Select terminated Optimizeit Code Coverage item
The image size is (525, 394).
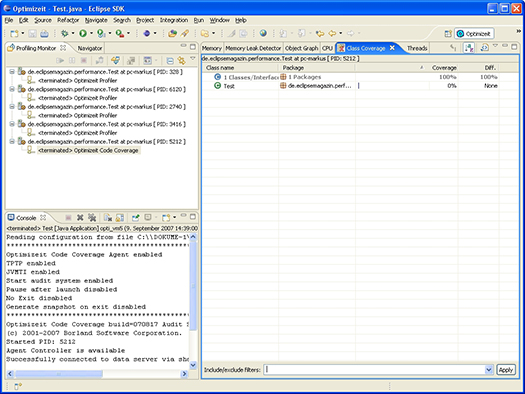pos(88,150)
